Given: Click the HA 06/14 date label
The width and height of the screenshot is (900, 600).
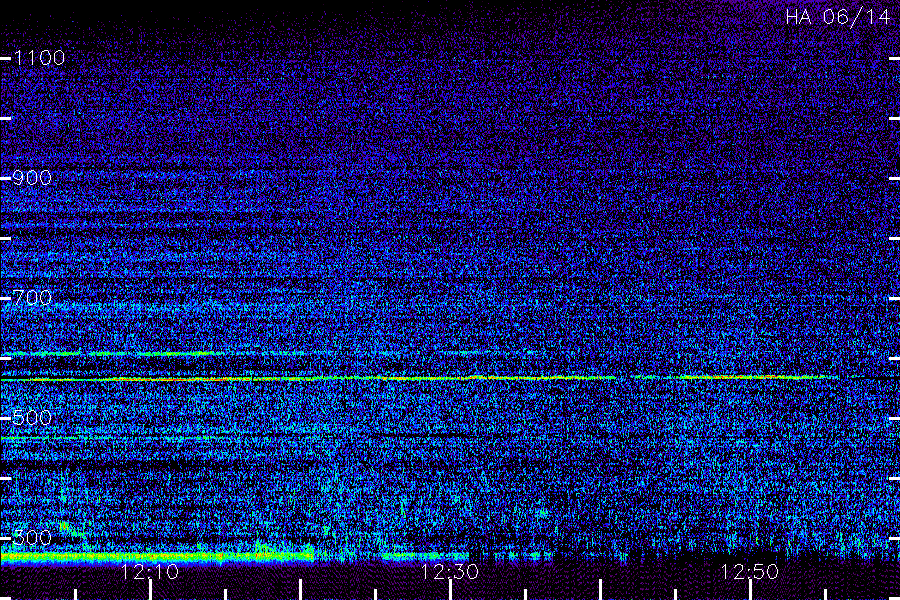Looking at the screenshot, I should click(x=837, y=17).
